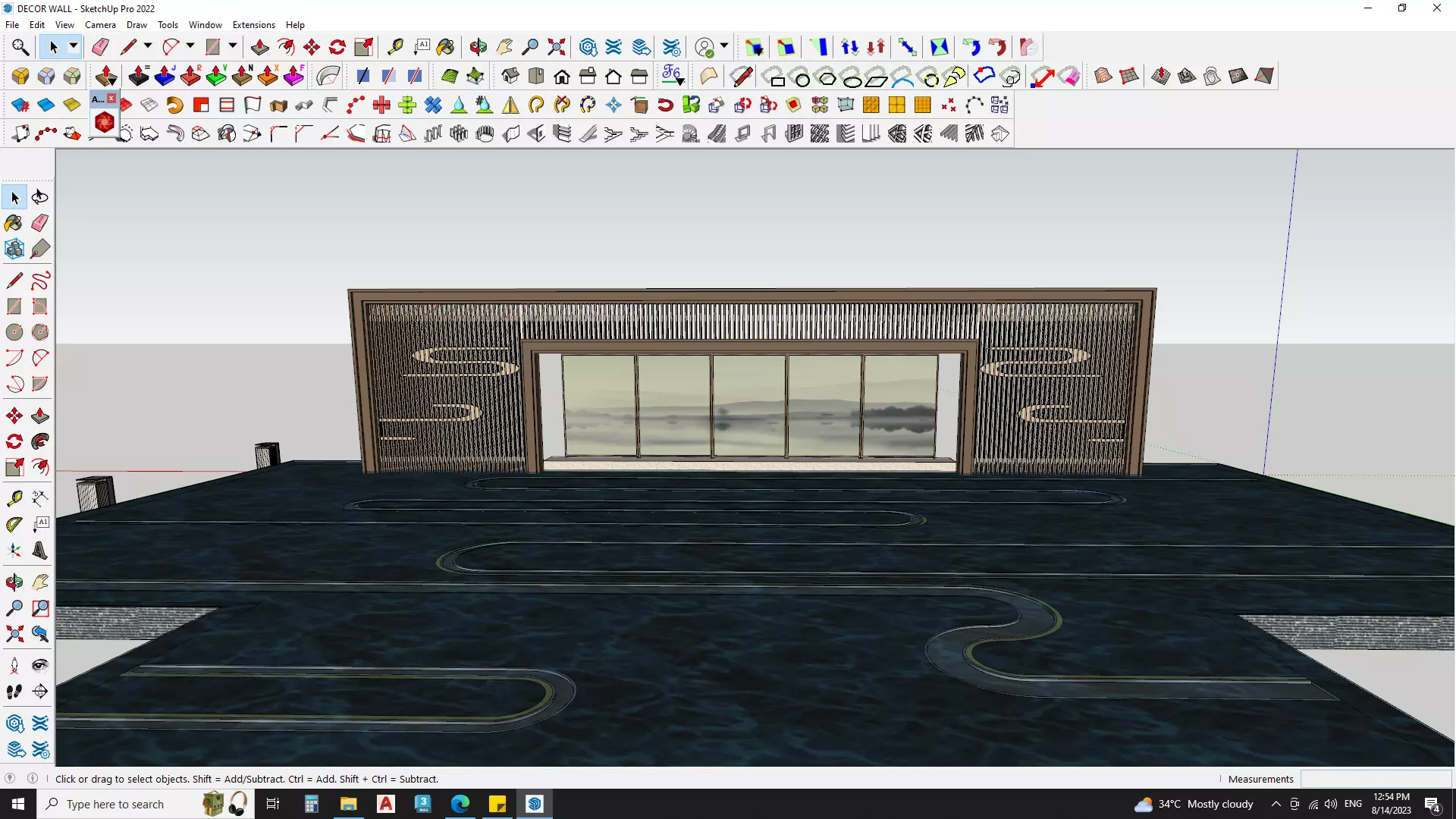
Task: Open the Windows Start button
Action: coord(18,804)
